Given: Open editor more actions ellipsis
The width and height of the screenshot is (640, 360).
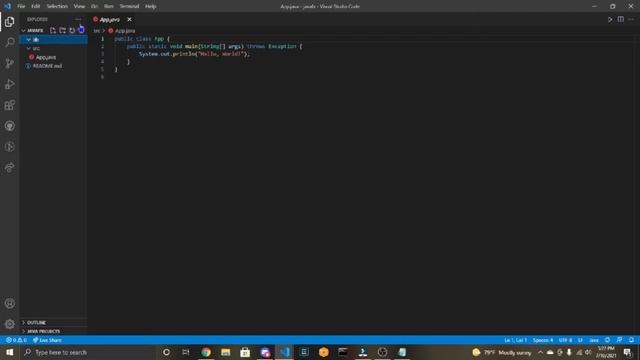Looking at the screenshot, I should [631, 19].
